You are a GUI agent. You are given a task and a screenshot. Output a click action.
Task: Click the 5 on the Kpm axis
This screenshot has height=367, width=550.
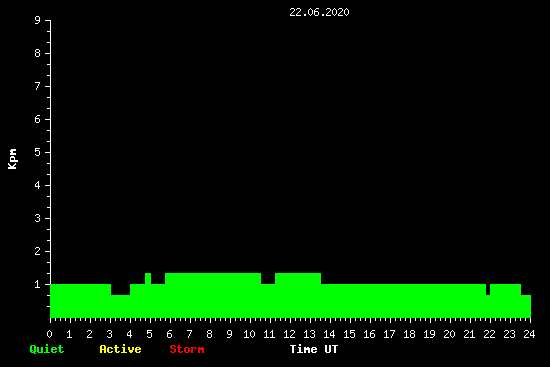click(38, 152)
